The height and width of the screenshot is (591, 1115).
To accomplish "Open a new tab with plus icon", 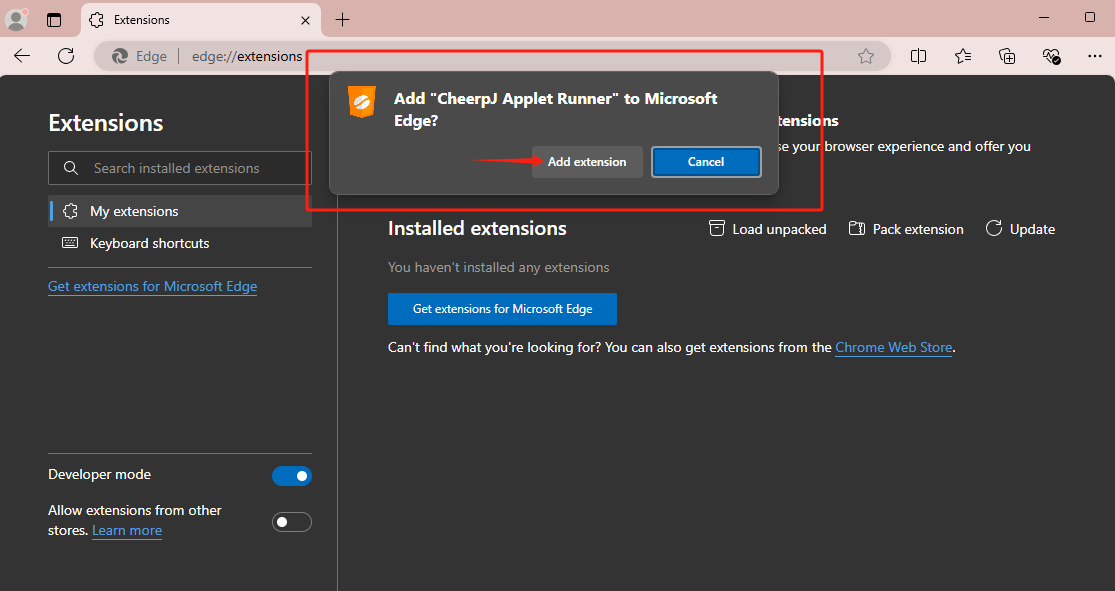I will 343,19.
